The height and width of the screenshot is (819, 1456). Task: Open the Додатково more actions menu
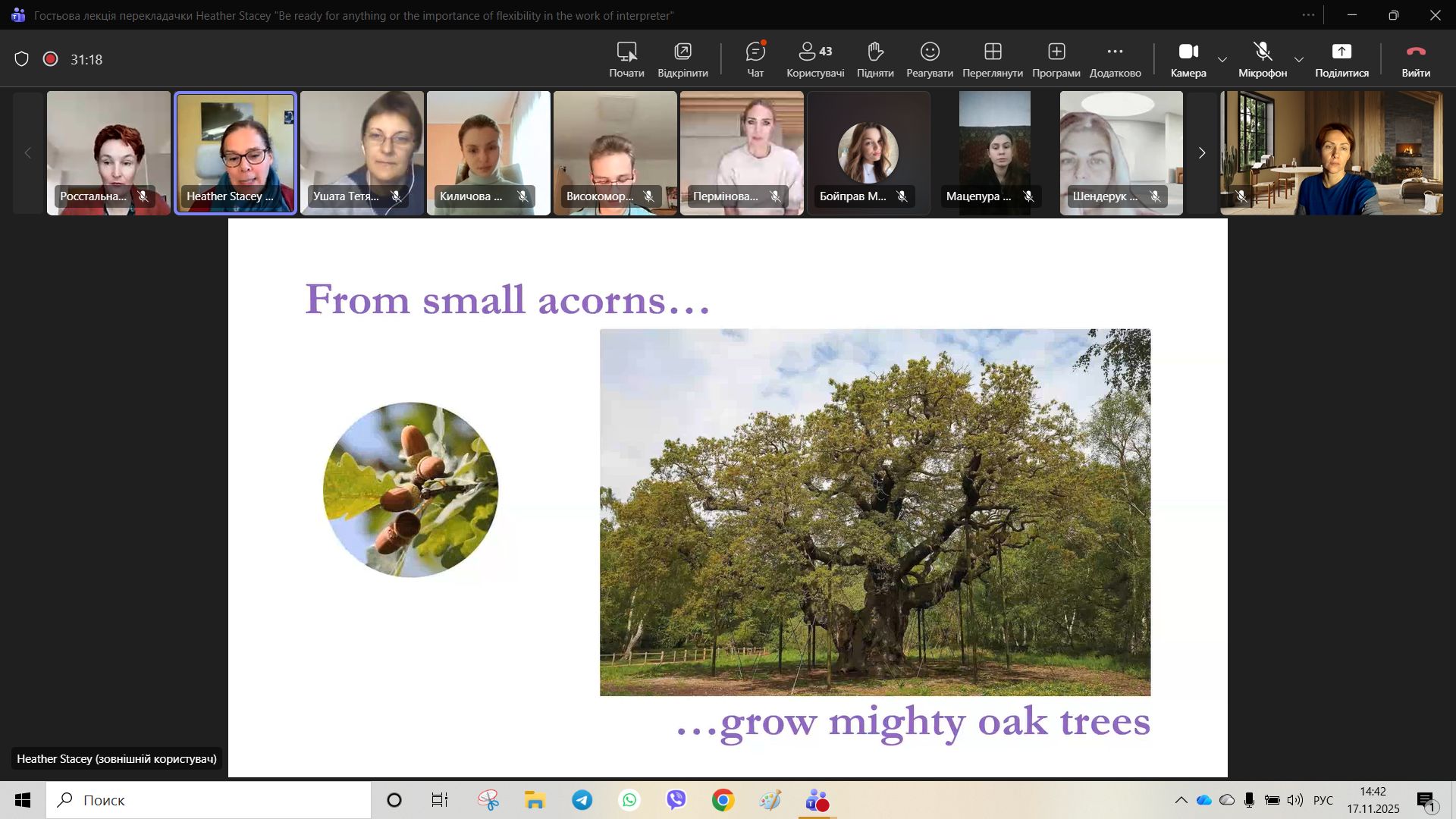[x=1115, y=59]
